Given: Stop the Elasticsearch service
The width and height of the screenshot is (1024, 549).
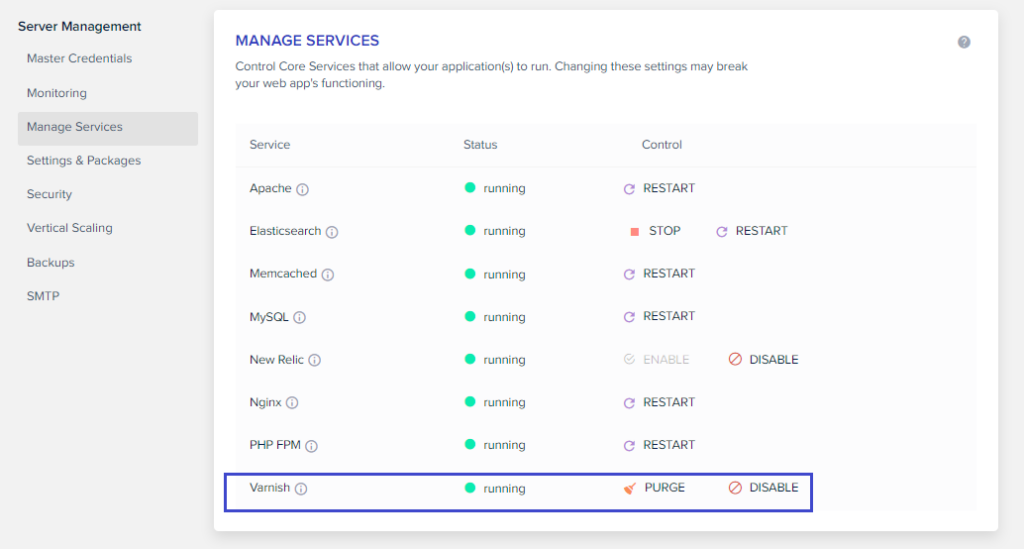Looking at the screenshot, I should 655,231.
